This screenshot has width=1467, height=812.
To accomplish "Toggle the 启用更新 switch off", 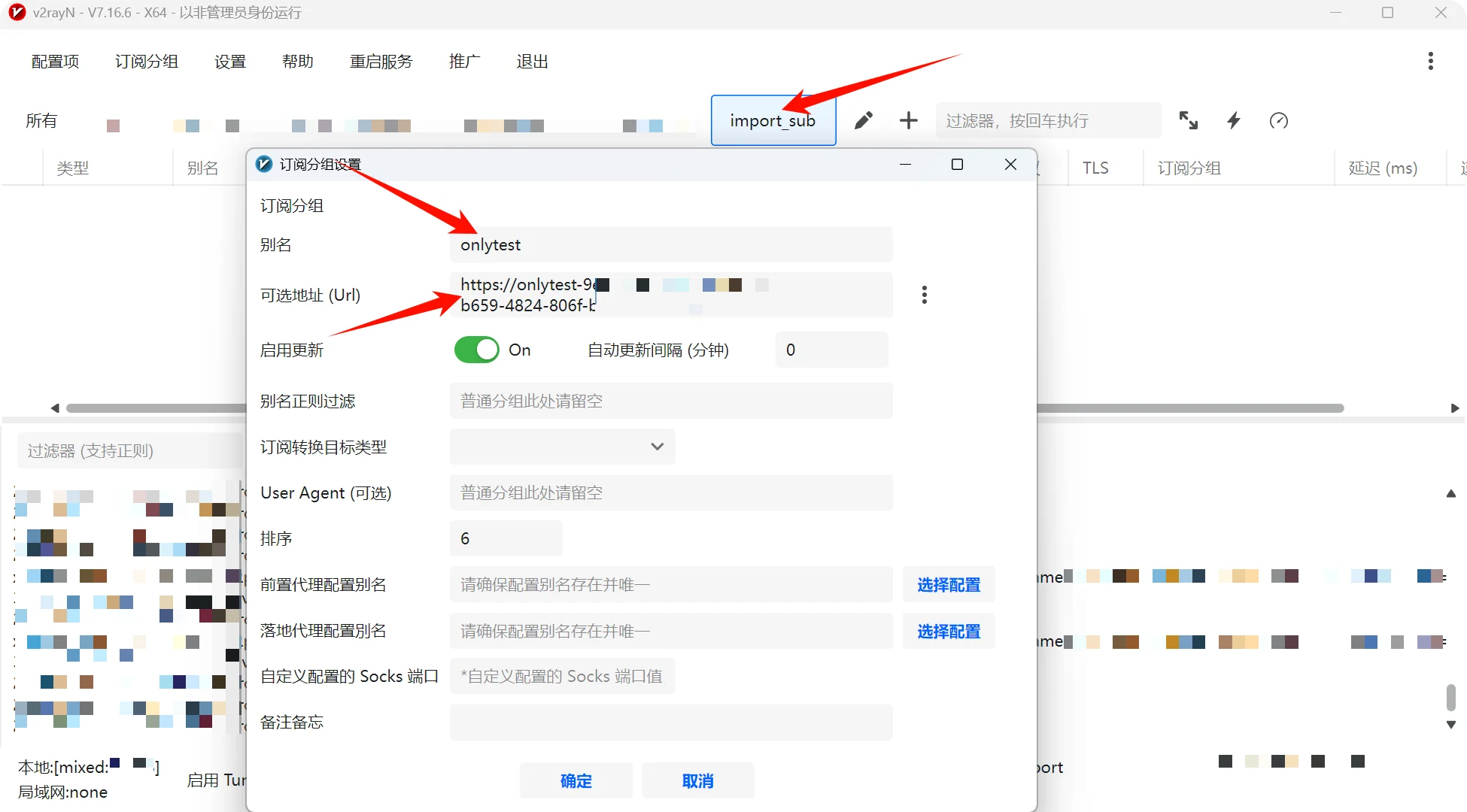I will coord(477,350).
